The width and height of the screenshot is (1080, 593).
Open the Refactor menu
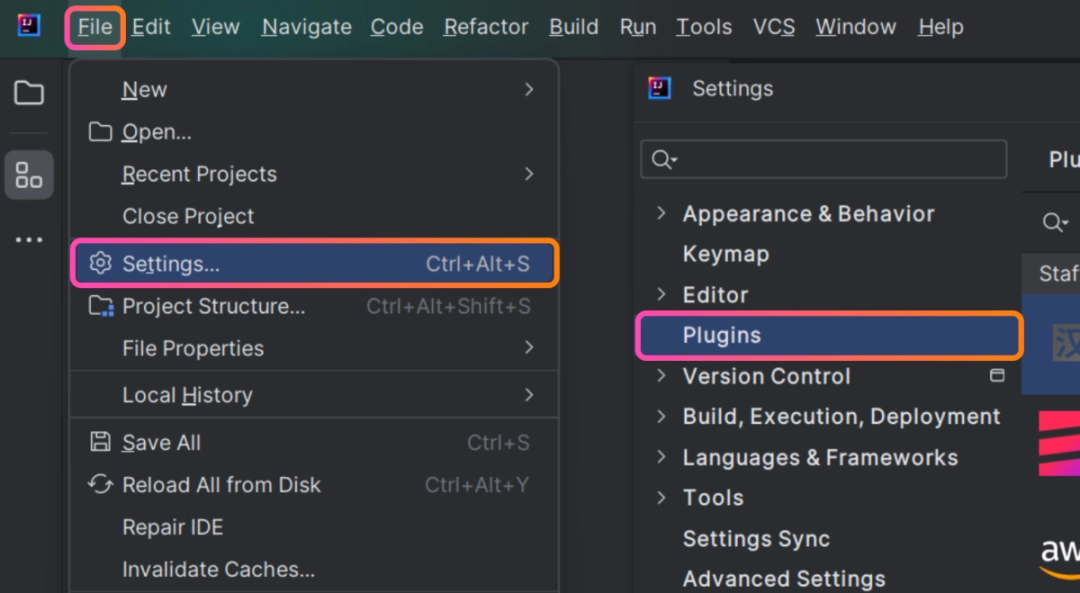(486, 27)
